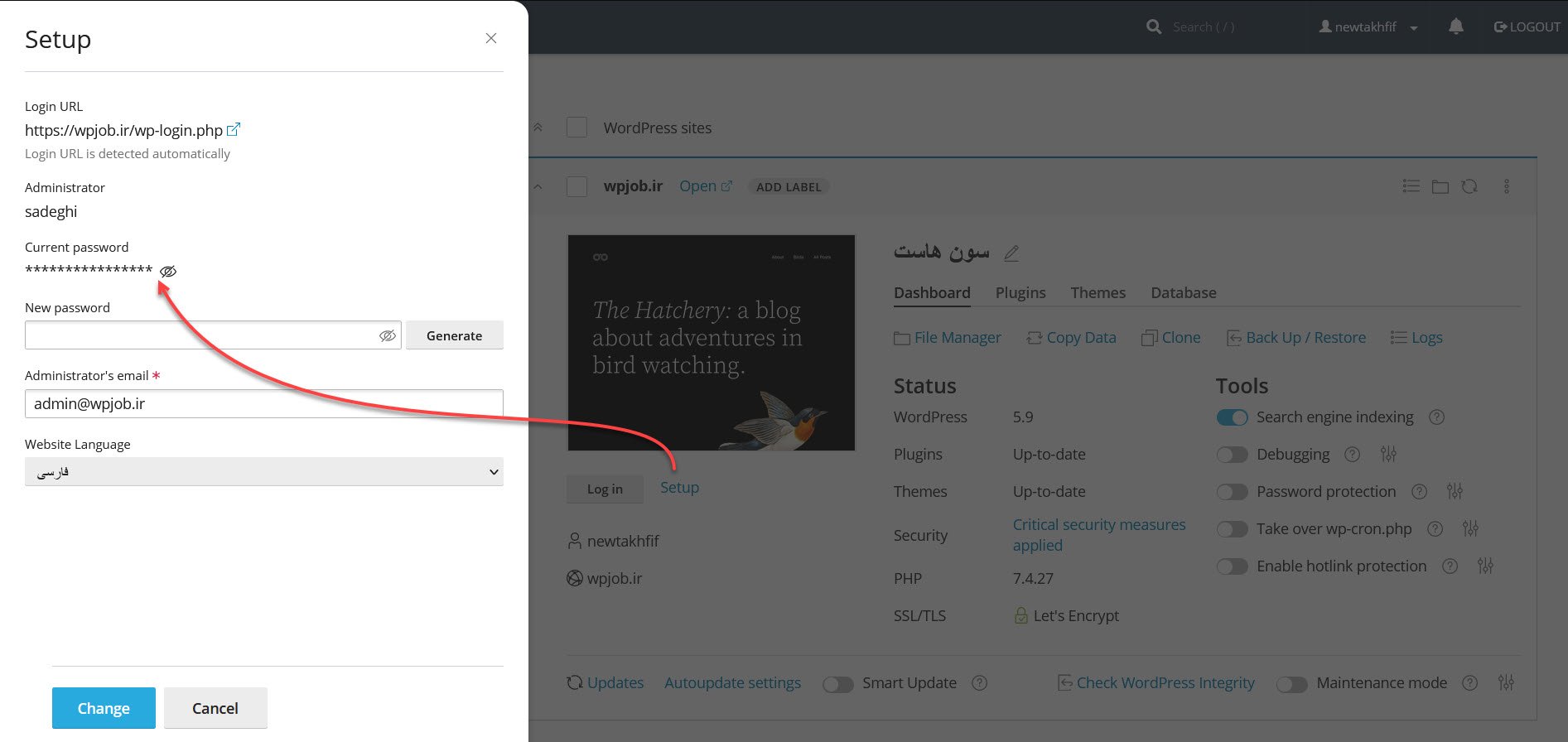This screenshot has height=742, width=1568.
Task: Log out of the panel
Action: [x=1527, y=27]
